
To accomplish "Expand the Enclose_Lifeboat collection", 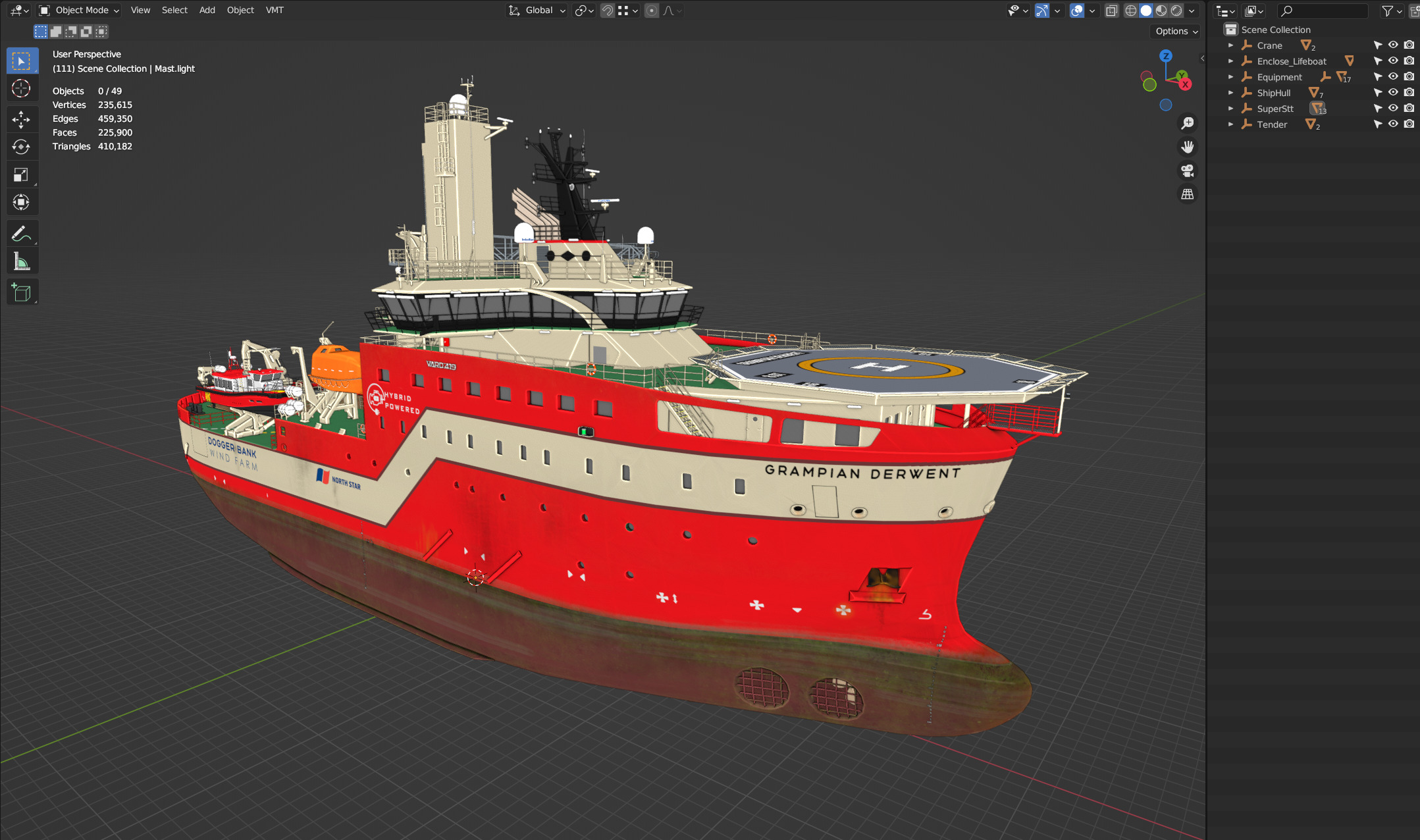I will (1230, 61).
